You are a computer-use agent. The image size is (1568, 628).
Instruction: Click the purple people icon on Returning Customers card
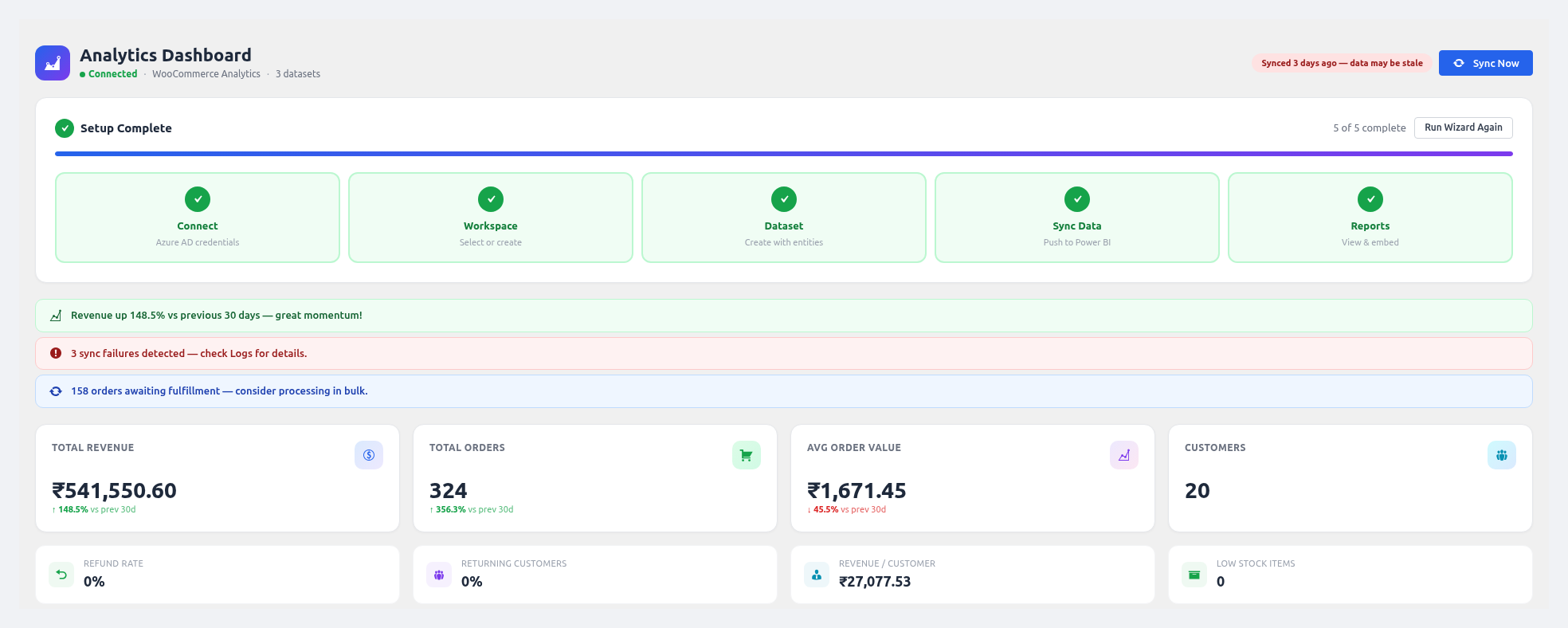pos(439,575)
